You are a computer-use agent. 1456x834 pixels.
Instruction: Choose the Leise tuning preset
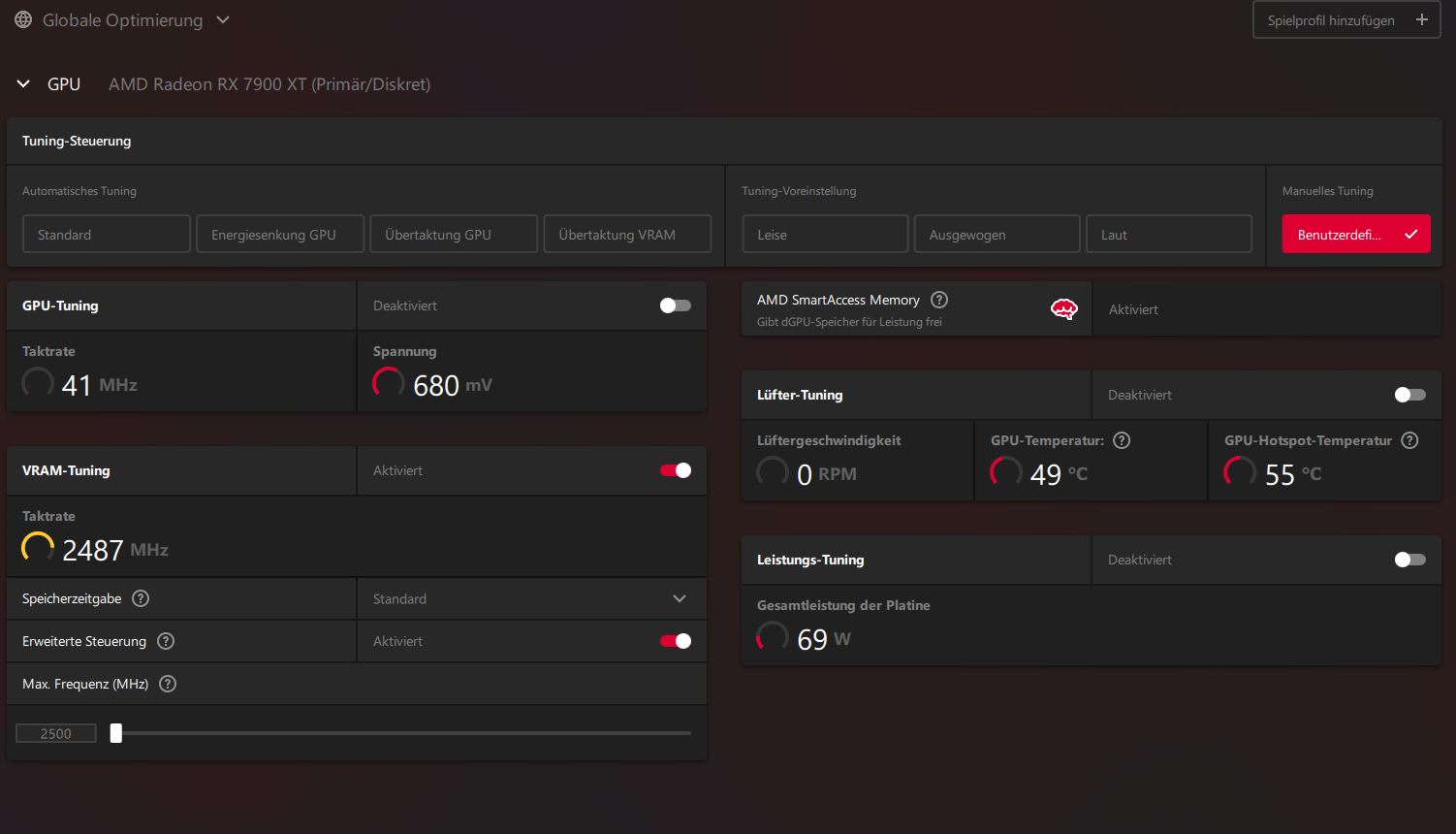coord(825,234)
